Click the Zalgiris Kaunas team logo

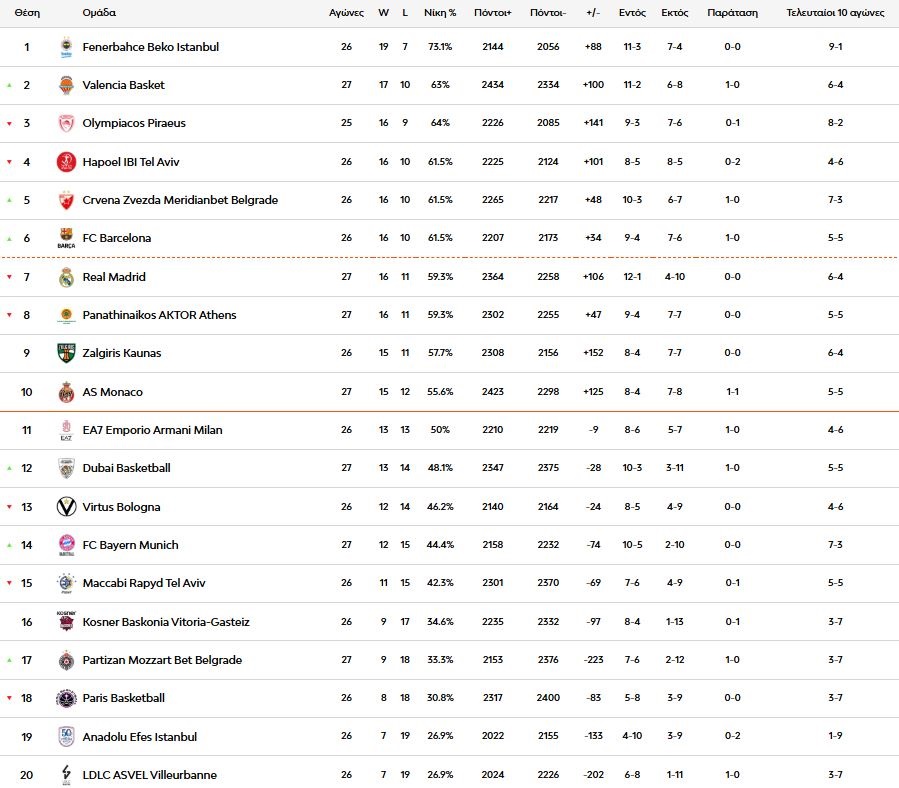[x=66, y=353]
